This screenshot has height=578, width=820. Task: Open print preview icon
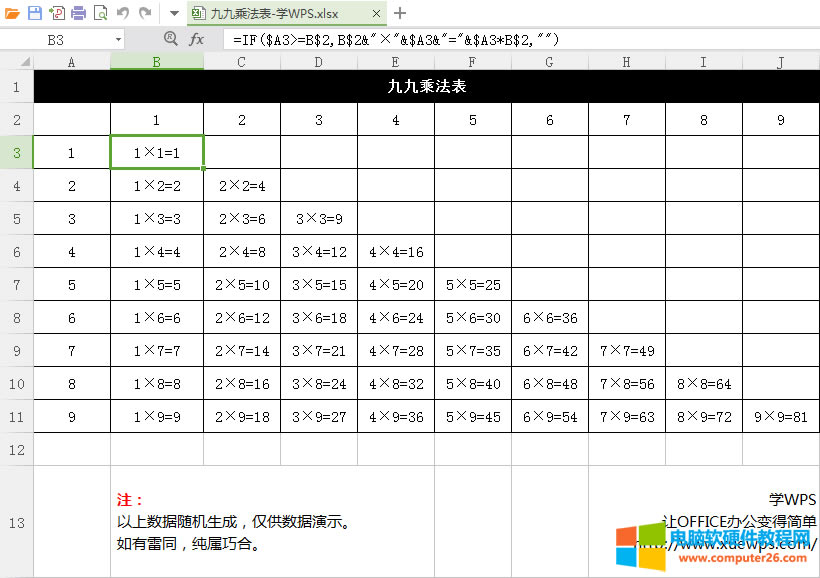pos(100,13)
